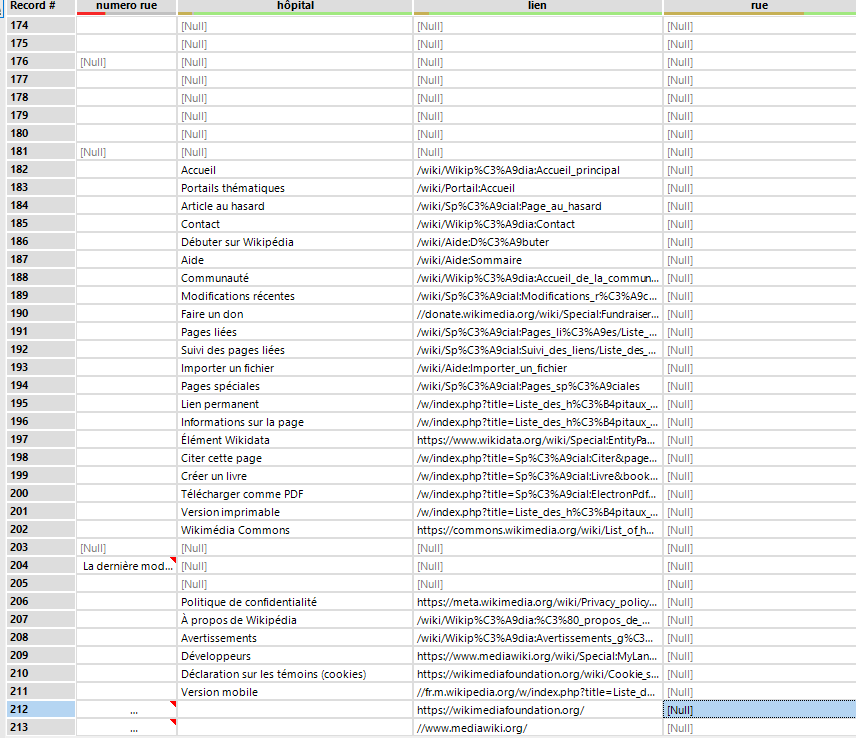The width and height of the screenshot is (856, 738).
Task: Click the 'Communauté' cell
Action: (x=295, y=278)
